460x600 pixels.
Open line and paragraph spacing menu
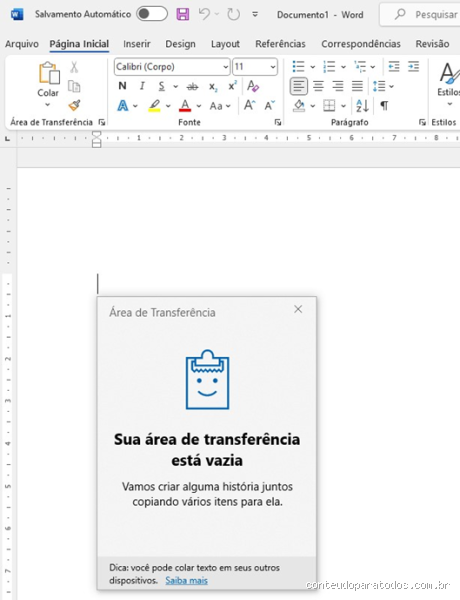tap(383, 86)
